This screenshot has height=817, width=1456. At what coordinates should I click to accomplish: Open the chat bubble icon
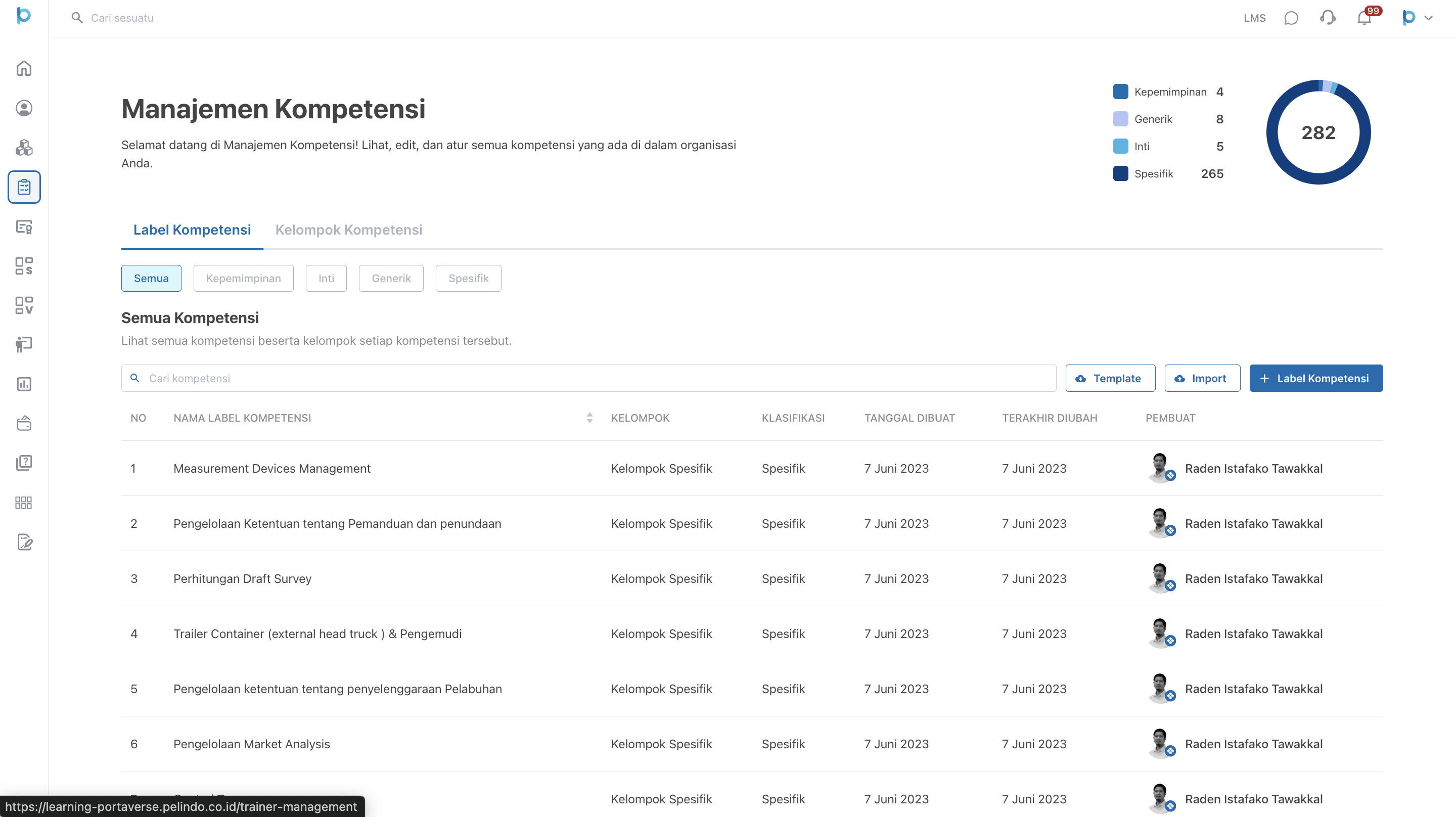tap(1291, 18)
